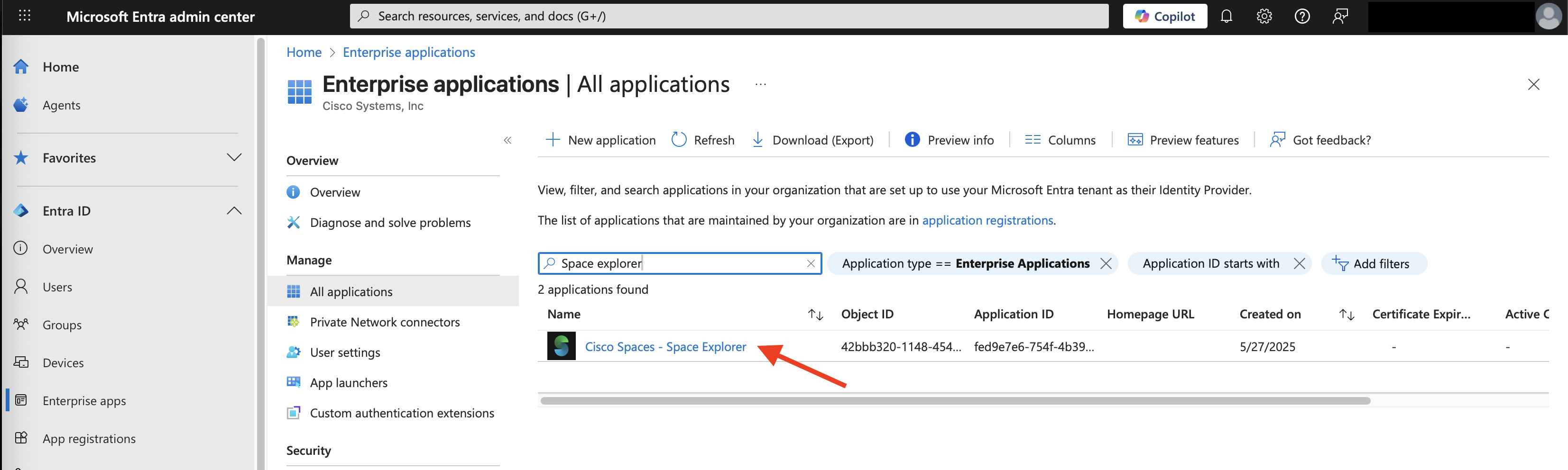Screen dimensions: 1568x470
Task: Click the Refresh icon above the application list
Action: click(679, 139)
